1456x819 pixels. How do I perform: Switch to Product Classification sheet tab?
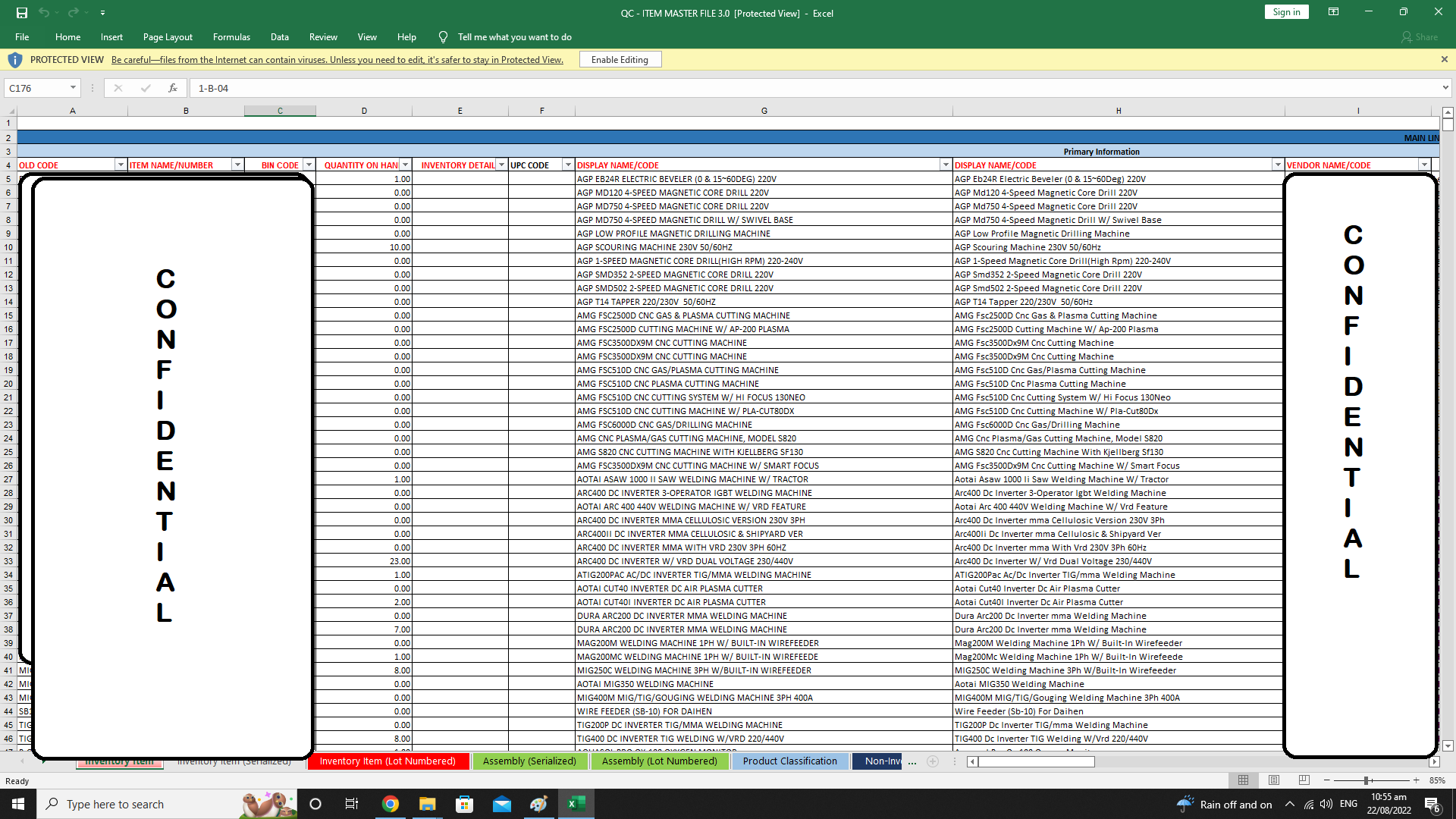[x=789, y=761]
